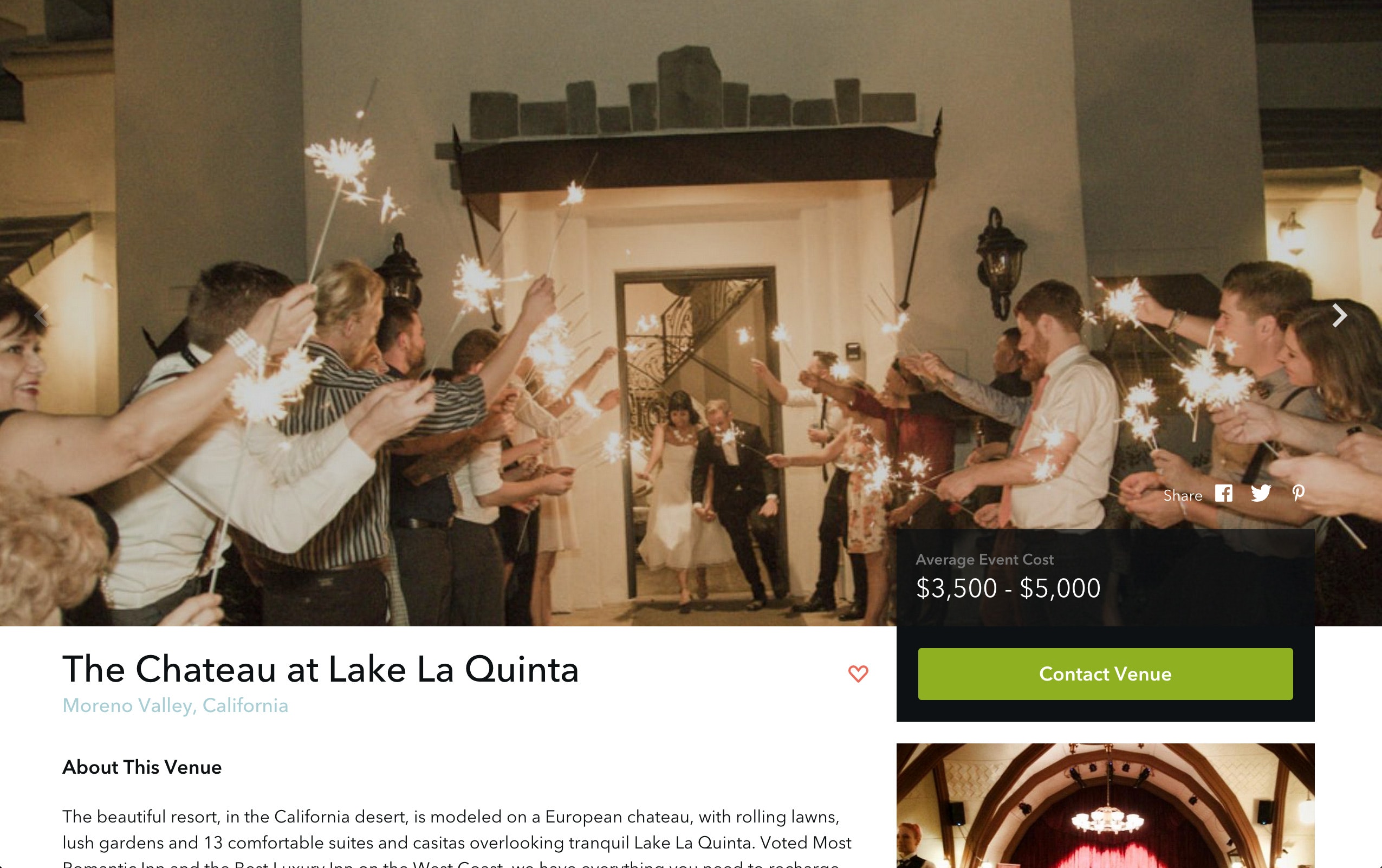Click the wall lantern right of the doorway
Screen dimensions: 1382x868
point(1000,261)
